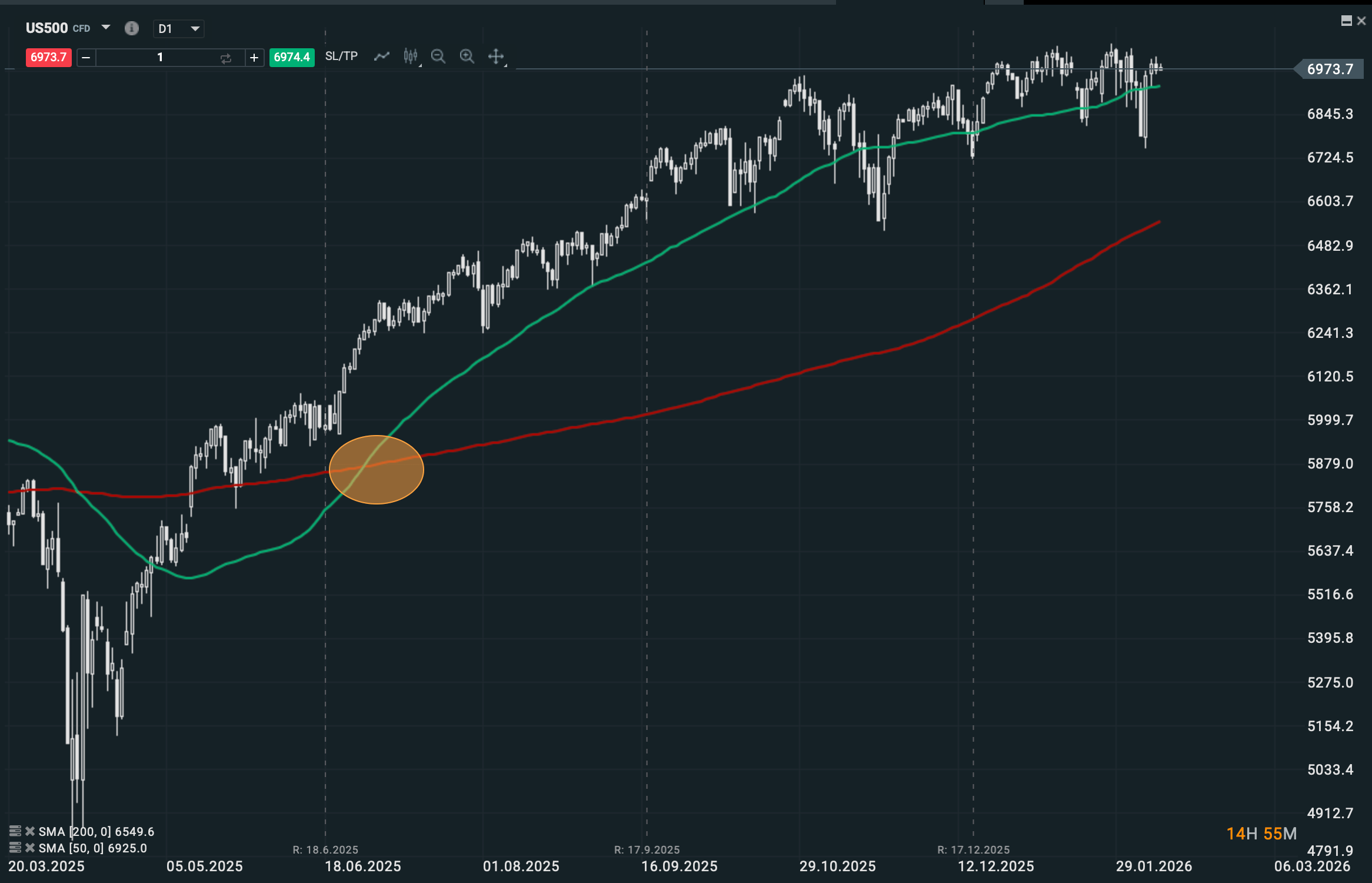Viewport: 1372px width, 883px height.
Task: Open the US500 instrument info icon
Action: click(x=132, y=28)
